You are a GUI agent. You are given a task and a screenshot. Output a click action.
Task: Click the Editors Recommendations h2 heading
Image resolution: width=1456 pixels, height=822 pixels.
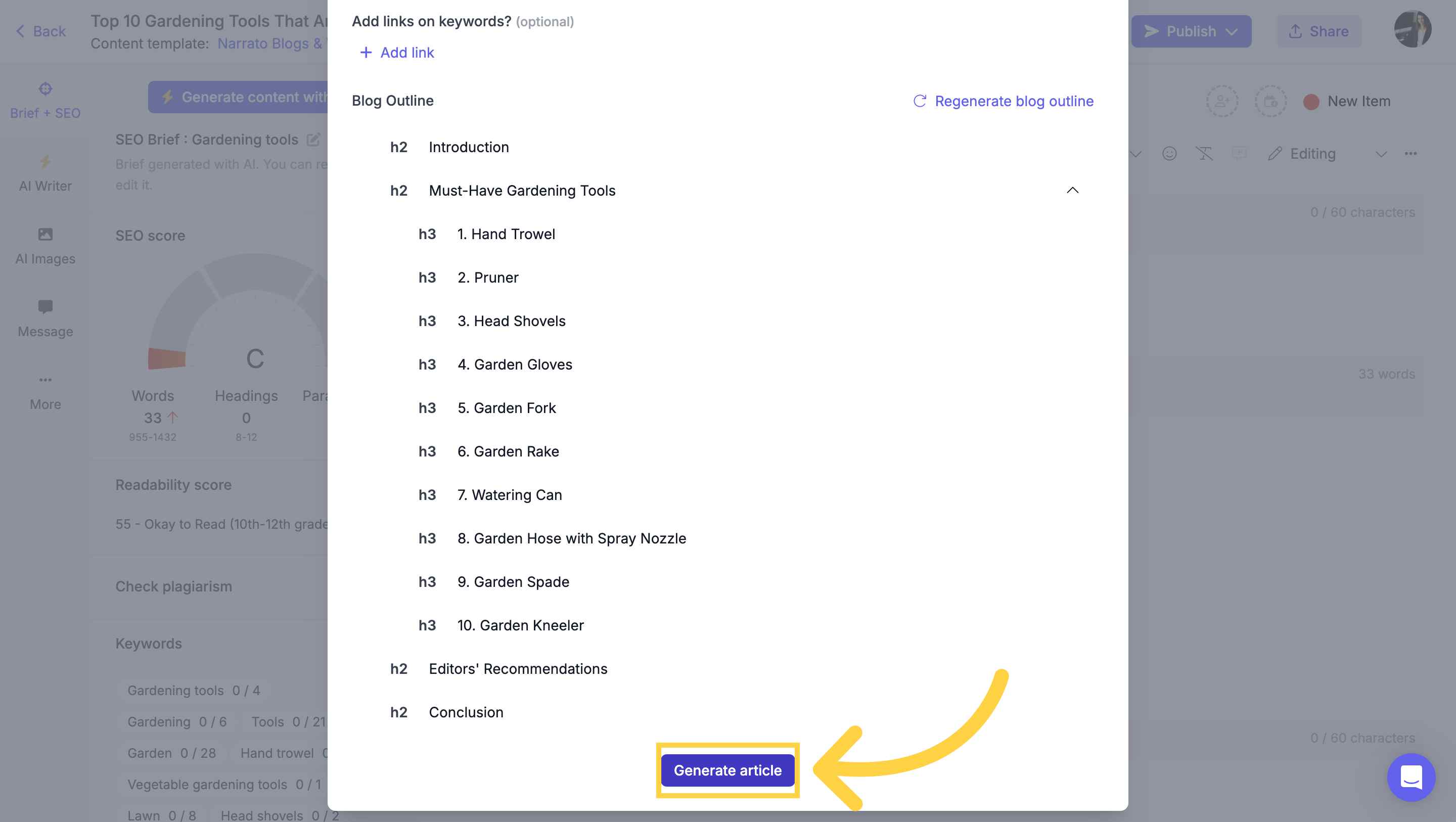pos(518,669)
